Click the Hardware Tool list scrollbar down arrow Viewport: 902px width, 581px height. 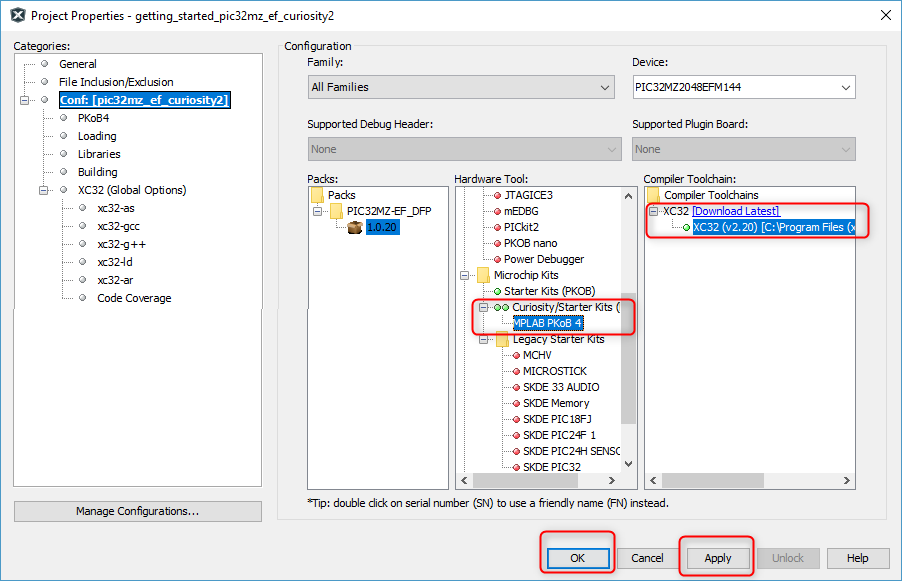[x=628, y=463]
